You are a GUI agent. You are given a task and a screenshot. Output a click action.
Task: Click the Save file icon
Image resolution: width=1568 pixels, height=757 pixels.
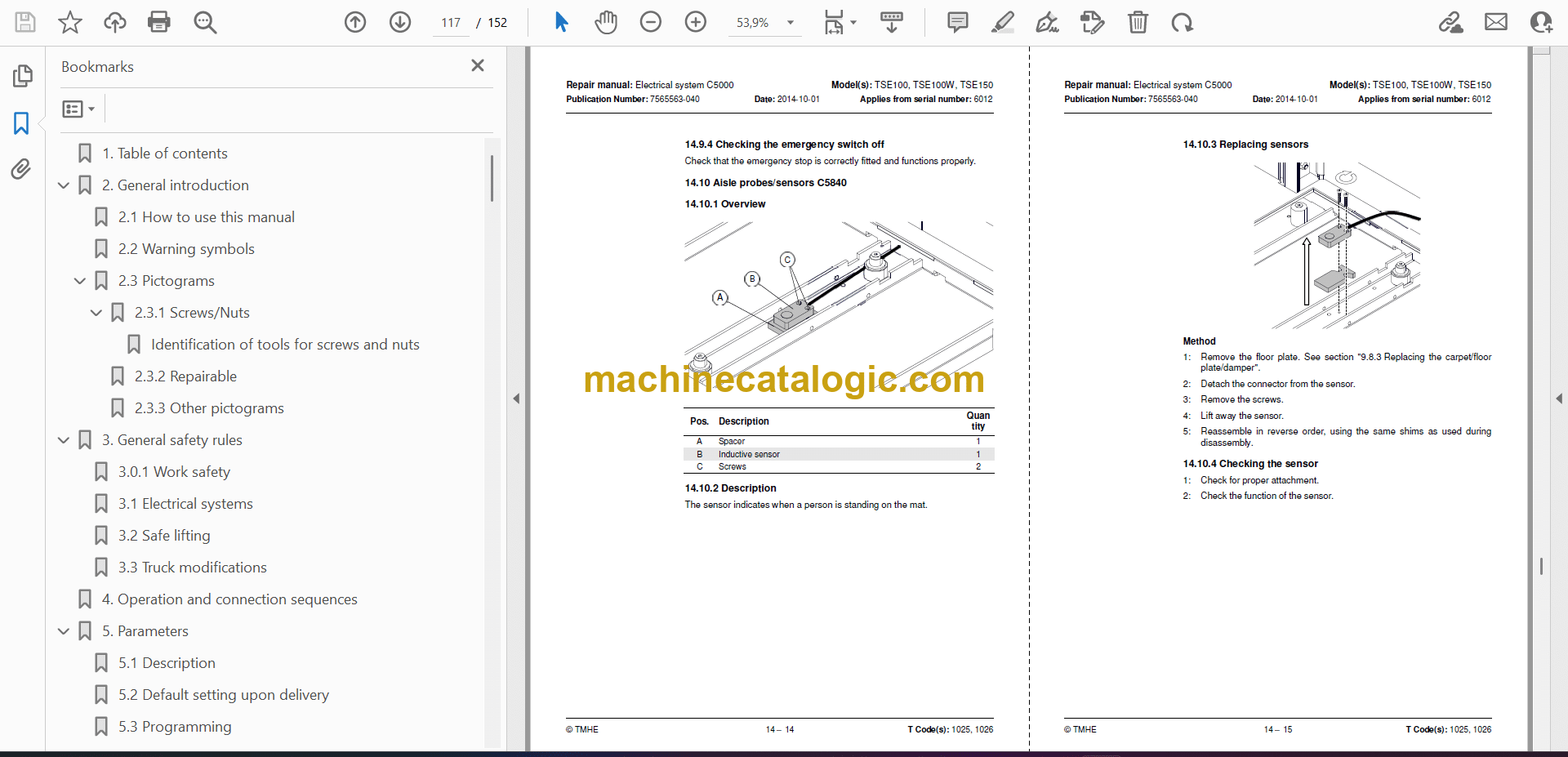tap(25, 22)
